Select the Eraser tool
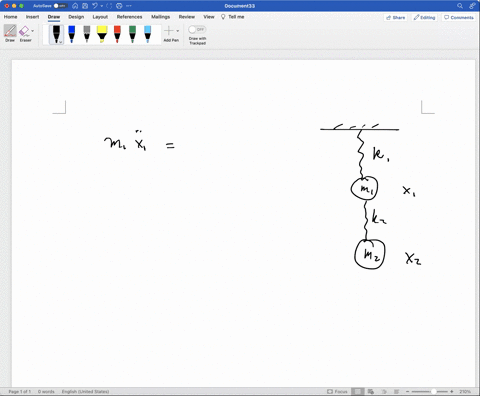The width and height of the screenshot is (480, 396). 24,33
